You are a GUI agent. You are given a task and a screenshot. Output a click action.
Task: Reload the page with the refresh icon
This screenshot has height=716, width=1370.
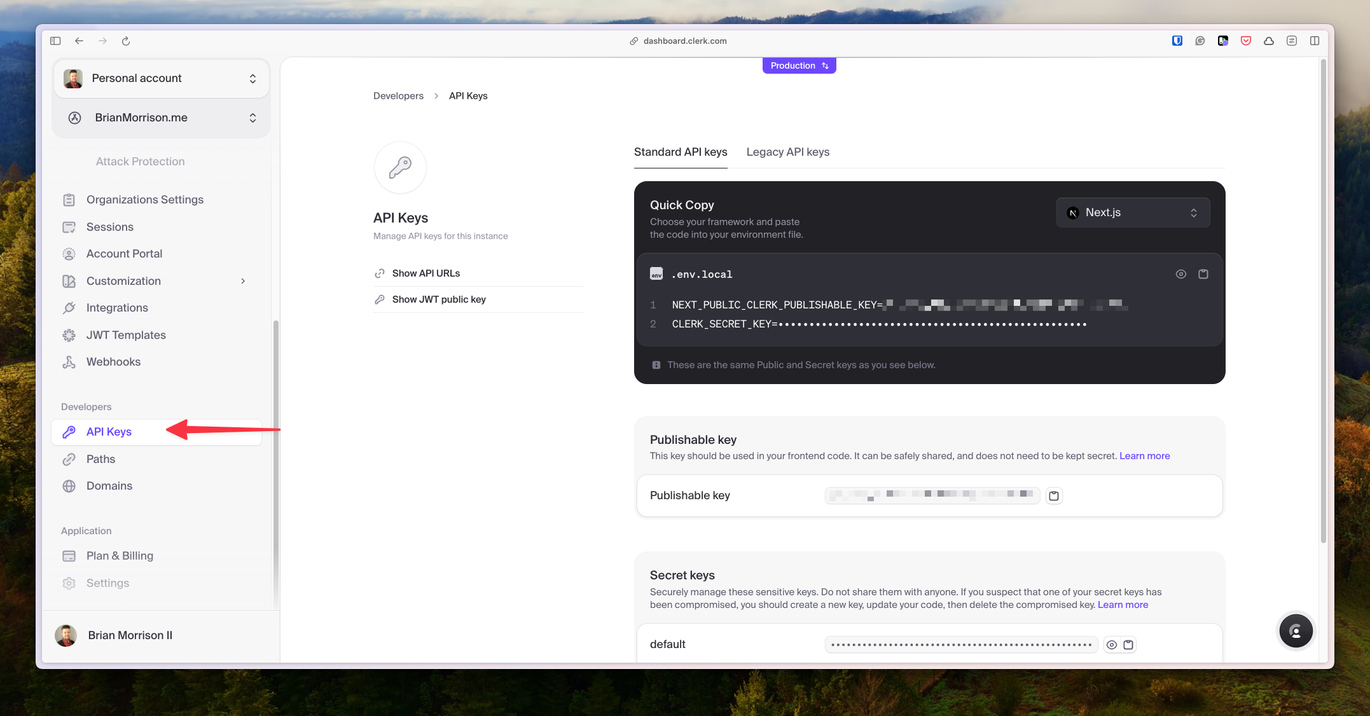[126, 41]
